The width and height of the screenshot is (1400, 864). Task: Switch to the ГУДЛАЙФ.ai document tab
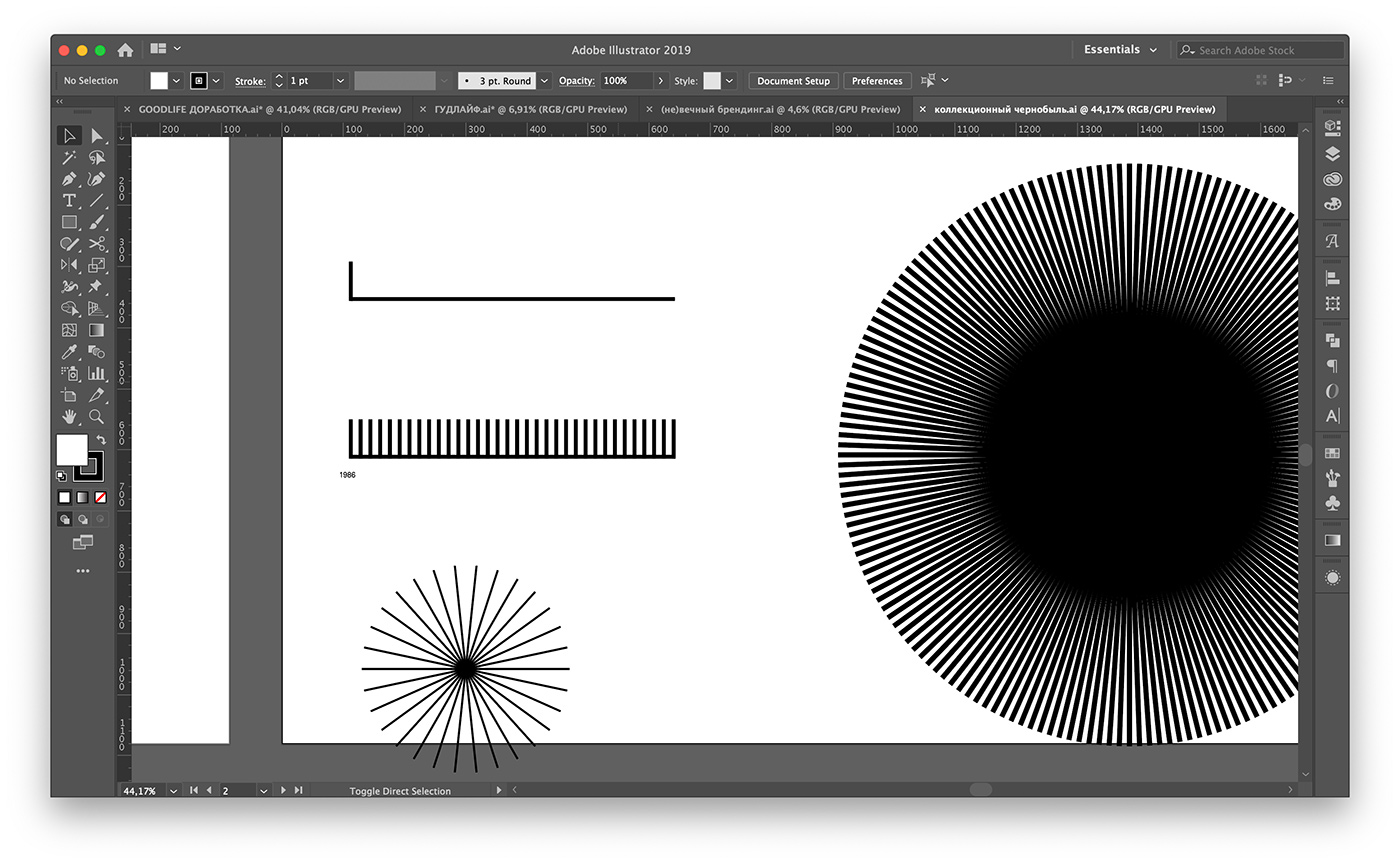click(530, 108)
